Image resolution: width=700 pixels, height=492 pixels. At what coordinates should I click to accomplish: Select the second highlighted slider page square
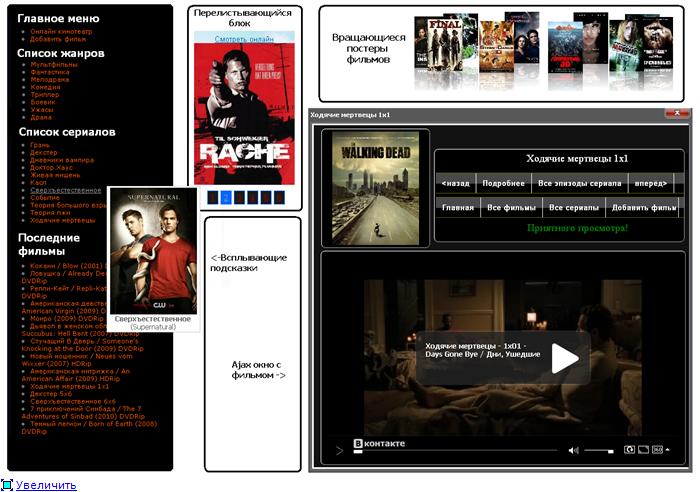(226, 197)
